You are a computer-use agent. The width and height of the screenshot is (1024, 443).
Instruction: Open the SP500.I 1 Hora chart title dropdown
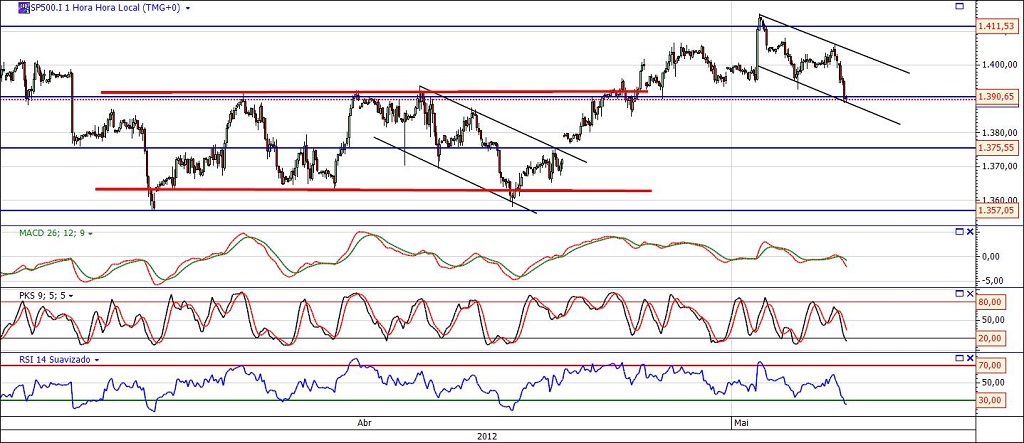point(188,9)
